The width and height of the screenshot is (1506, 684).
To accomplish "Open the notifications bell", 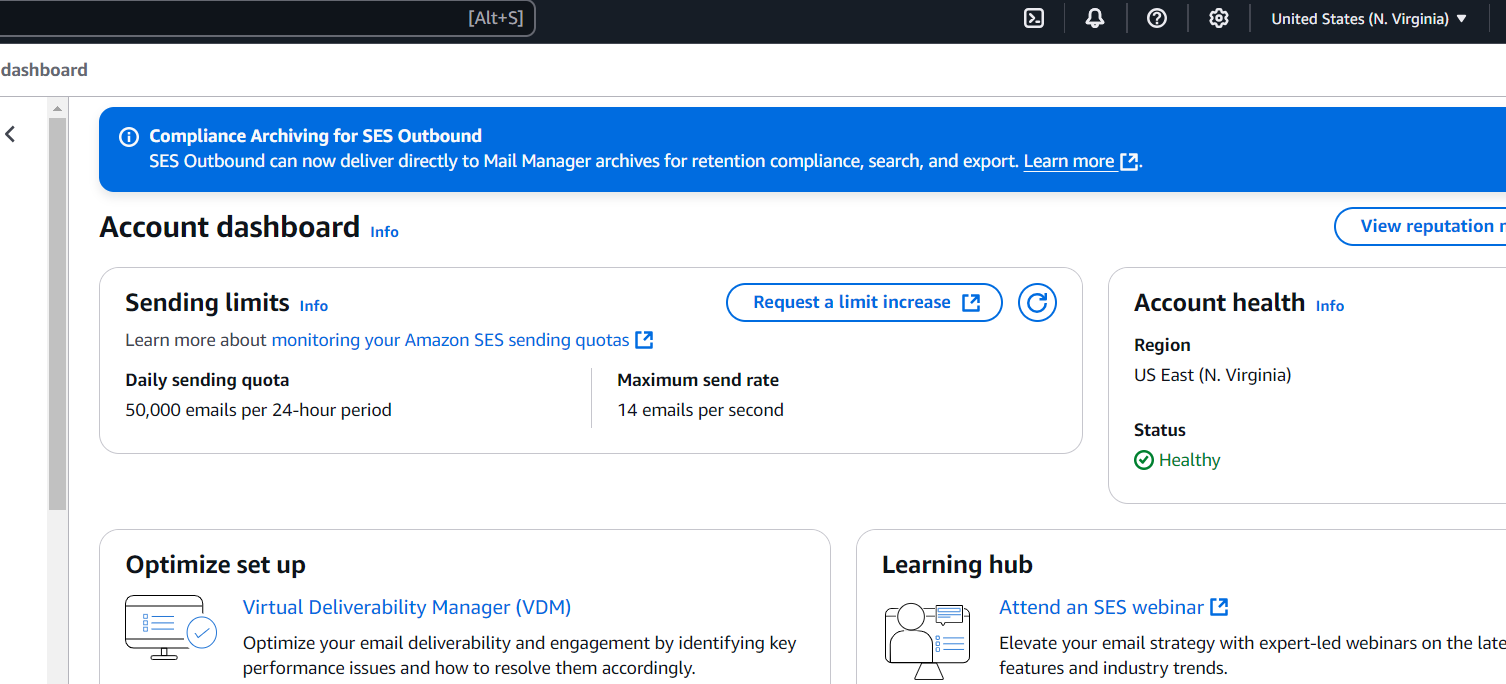I will tap(1095, 18).
